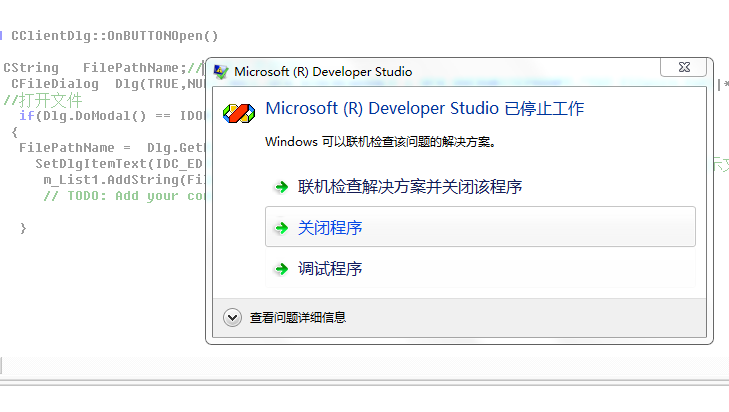Choose 调试程序 to debug the program
Viewport: 729px width, 412px height.
(x=480, y=268)
